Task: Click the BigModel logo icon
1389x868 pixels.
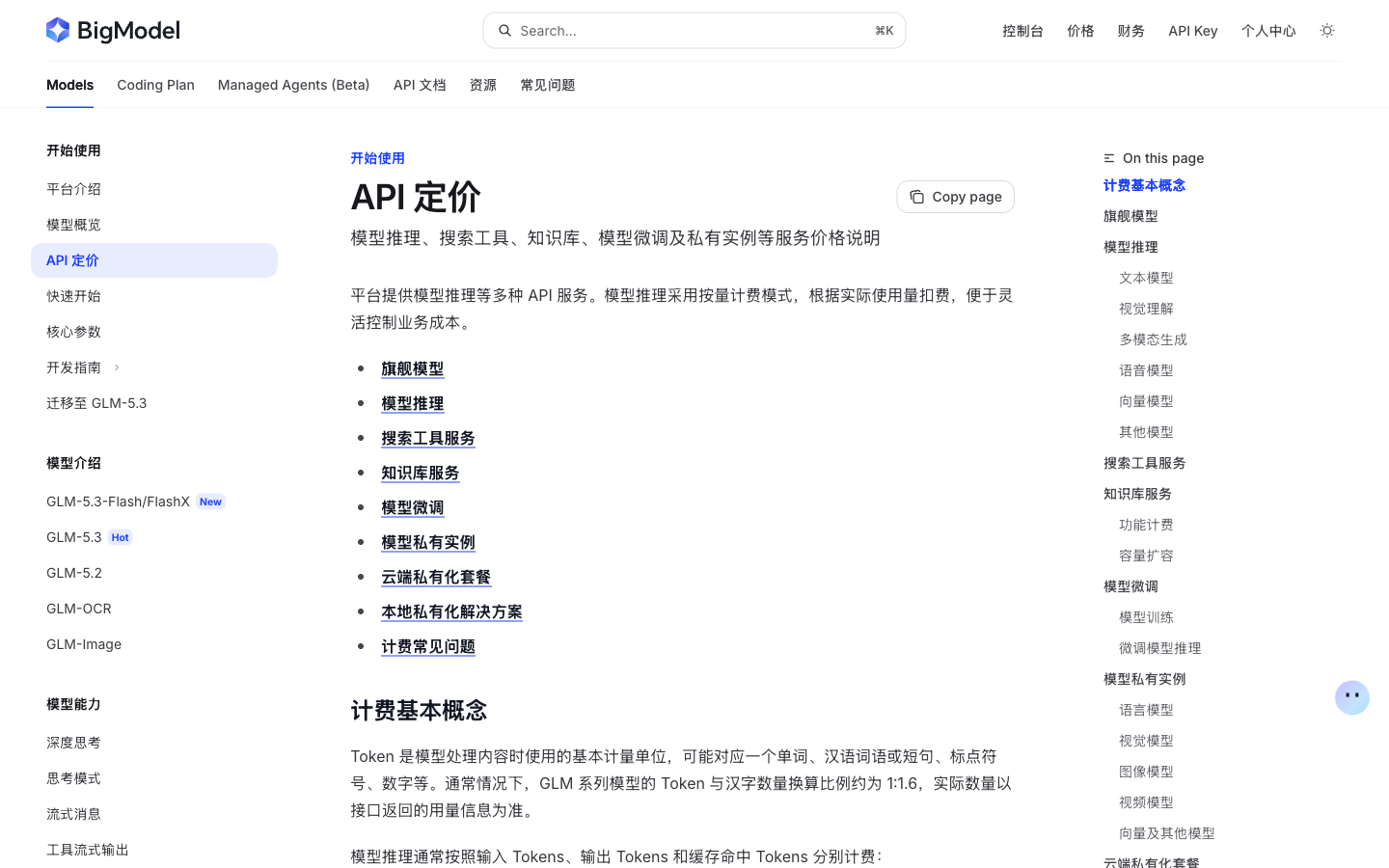Action: coord(58,30)
